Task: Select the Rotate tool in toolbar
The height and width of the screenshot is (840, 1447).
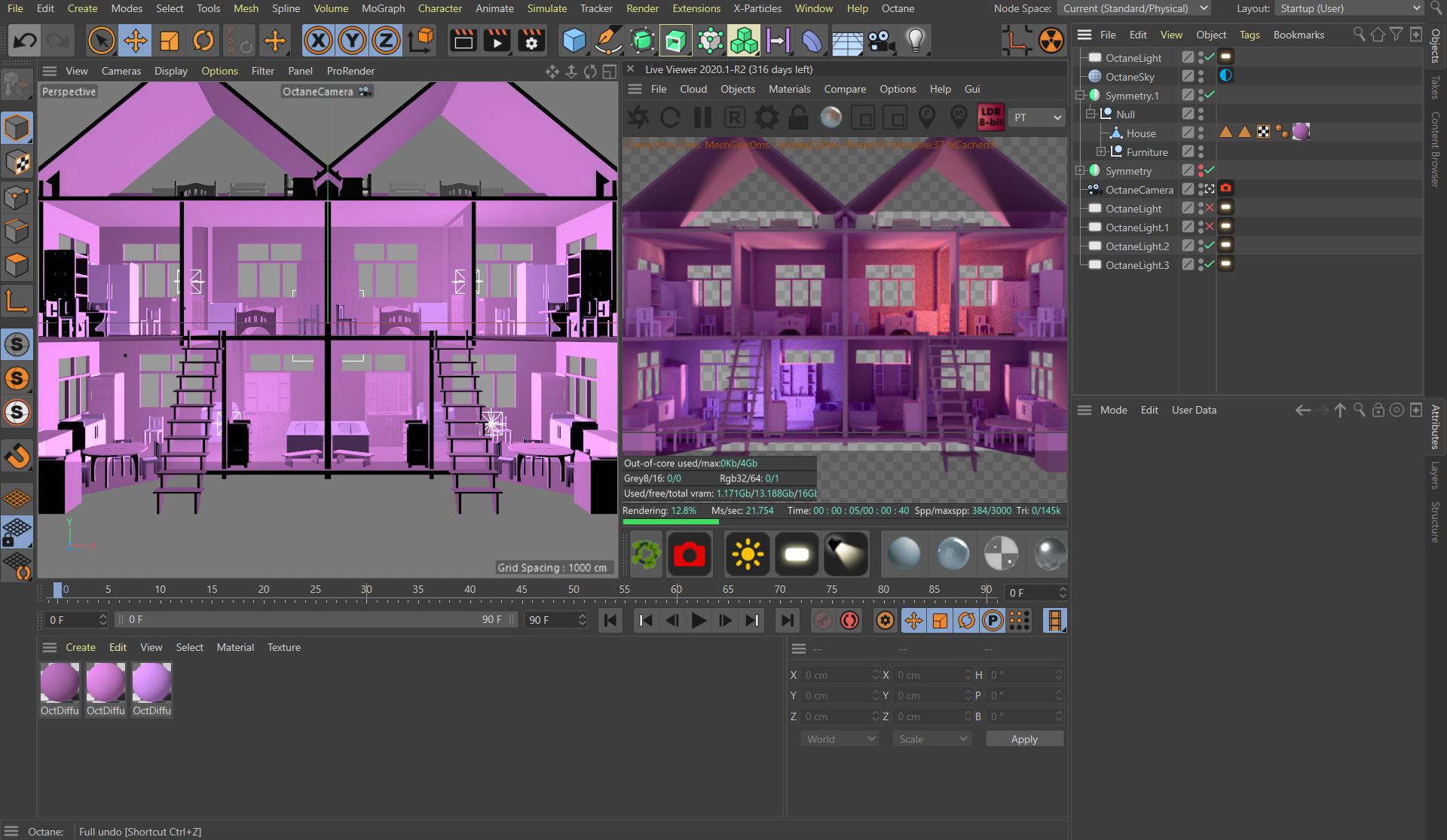Action: (x=203, y=41)
